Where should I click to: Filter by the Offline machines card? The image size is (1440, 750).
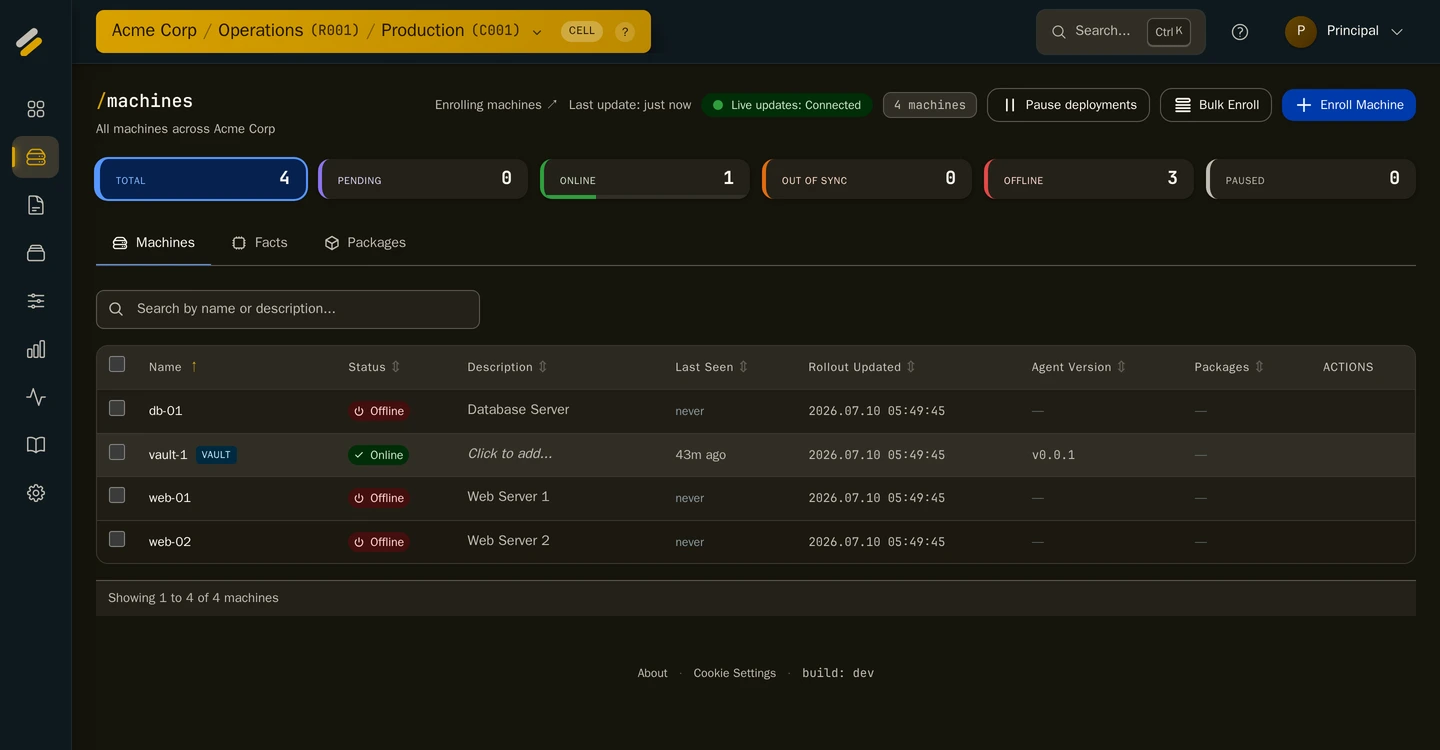tap(1089, 179)
